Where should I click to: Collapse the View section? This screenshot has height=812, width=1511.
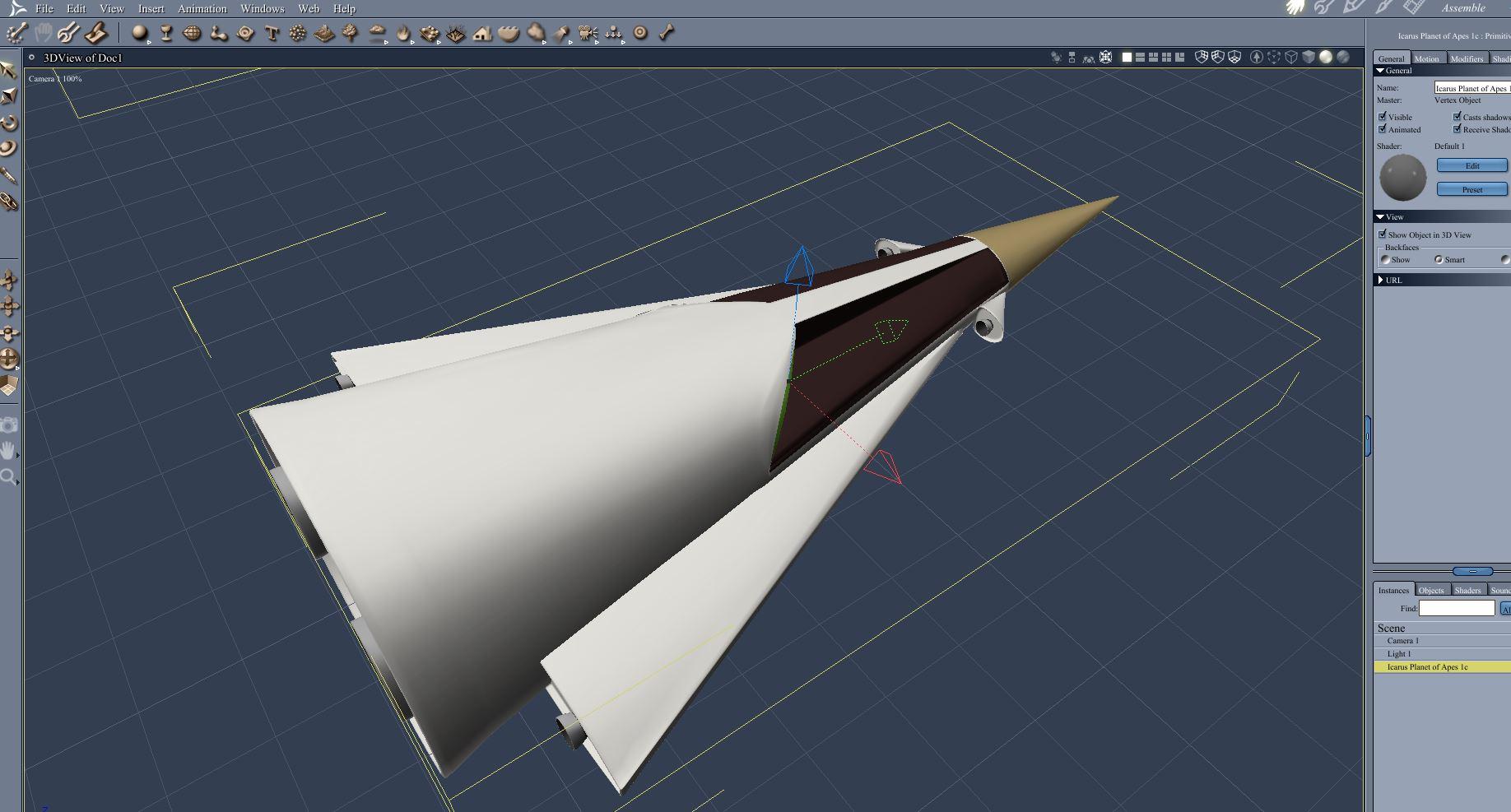tap(1381, 217)
